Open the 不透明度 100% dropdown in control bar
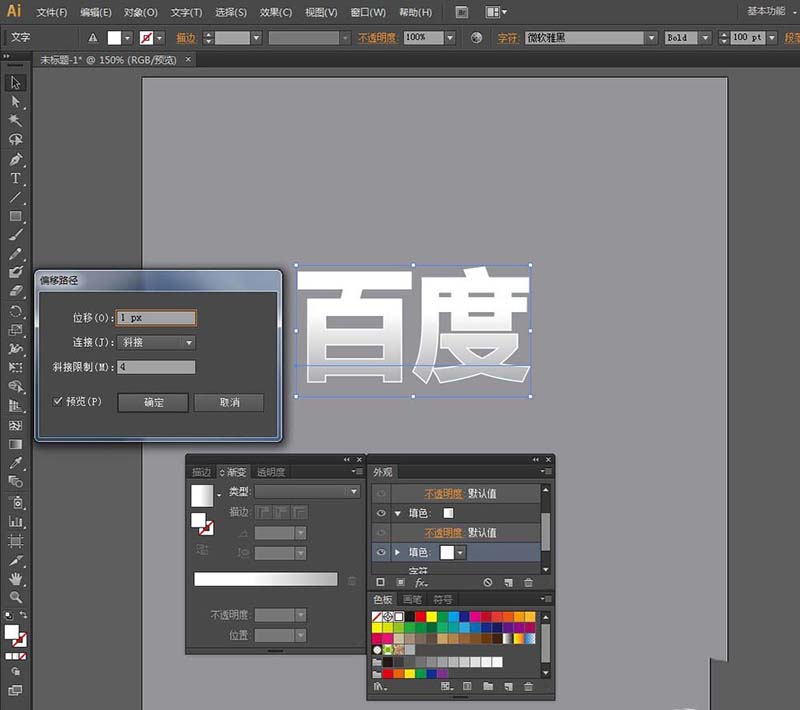Screen dimensions: 800x710 pos(449,38)
